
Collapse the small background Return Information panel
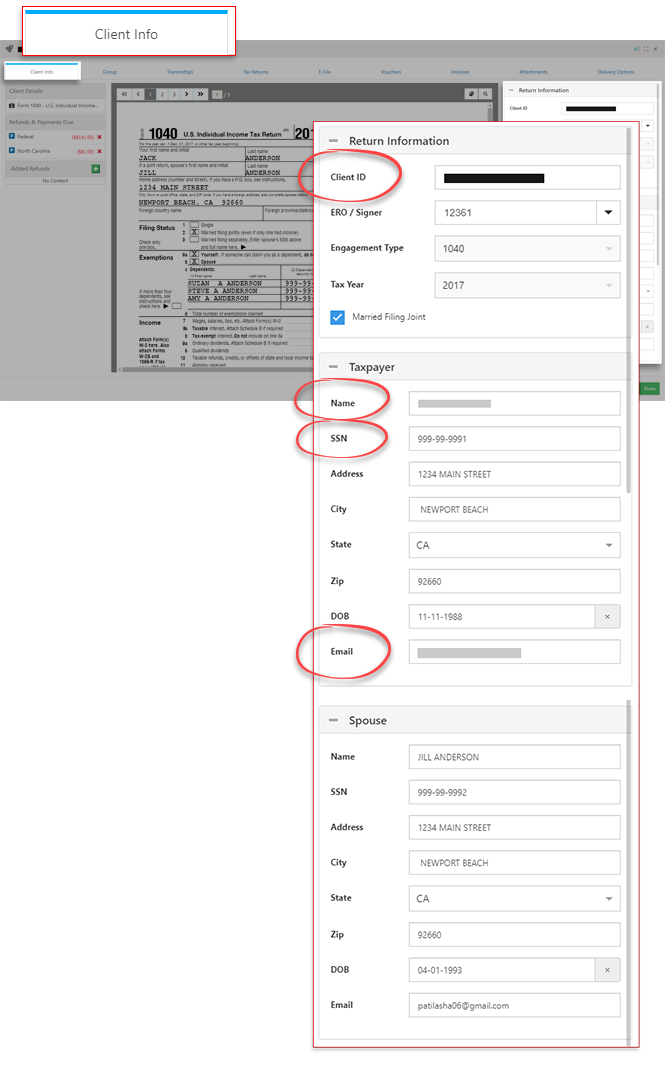coord(512,90)
